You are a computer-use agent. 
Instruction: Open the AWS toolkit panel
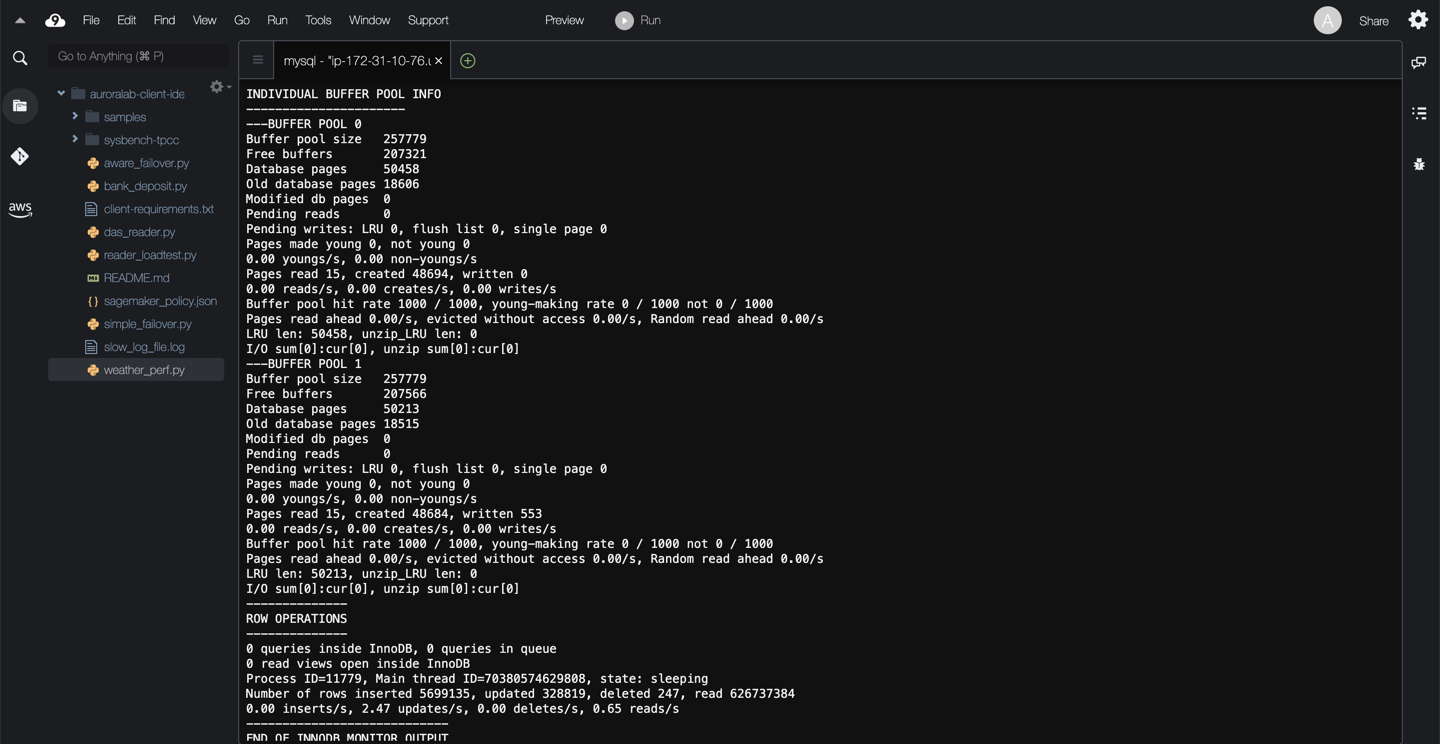coord(20,209)
